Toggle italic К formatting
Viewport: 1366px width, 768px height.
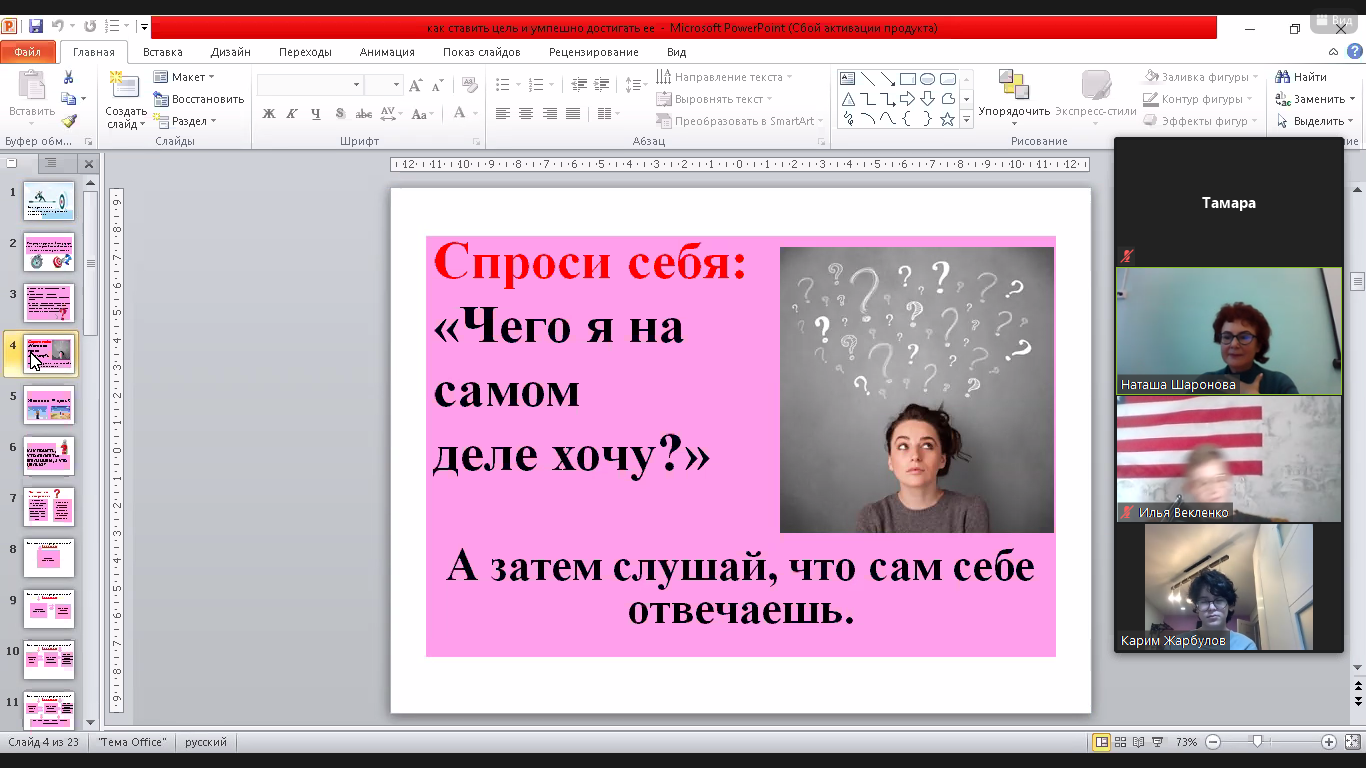[293, 114]
